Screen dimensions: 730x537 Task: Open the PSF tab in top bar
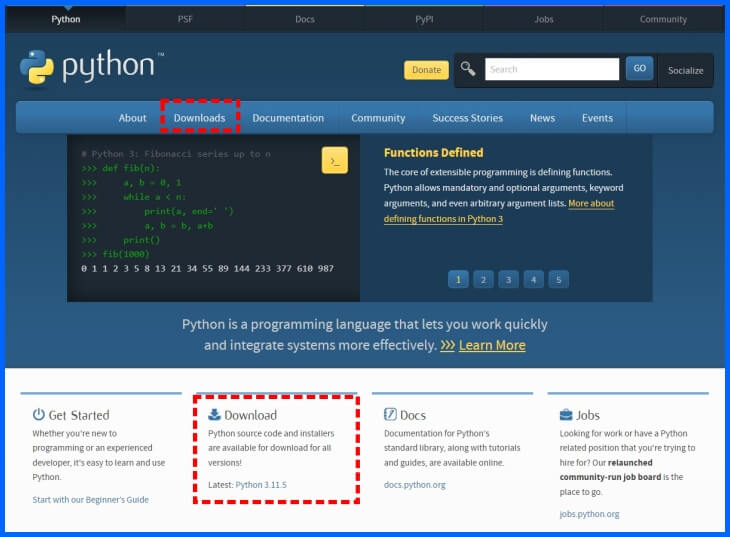click(185, 19)
